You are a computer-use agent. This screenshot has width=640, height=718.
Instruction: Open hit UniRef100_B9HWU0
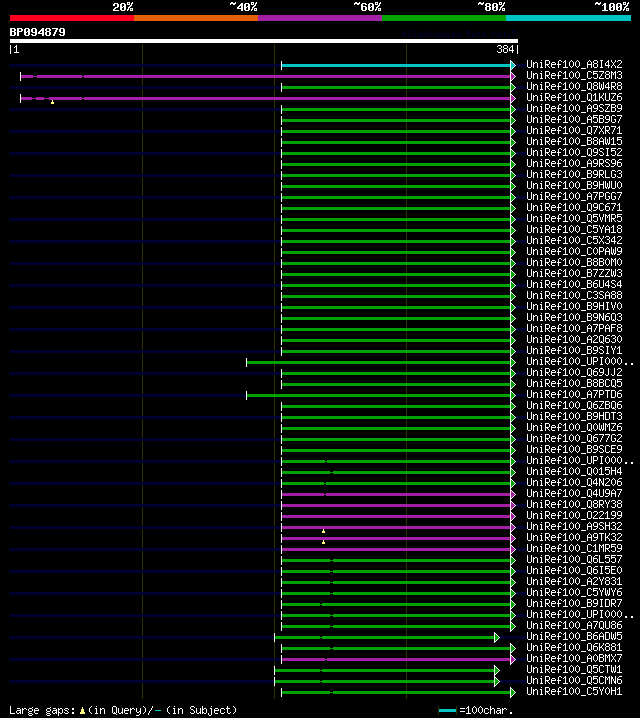click(x=574, y=185)
